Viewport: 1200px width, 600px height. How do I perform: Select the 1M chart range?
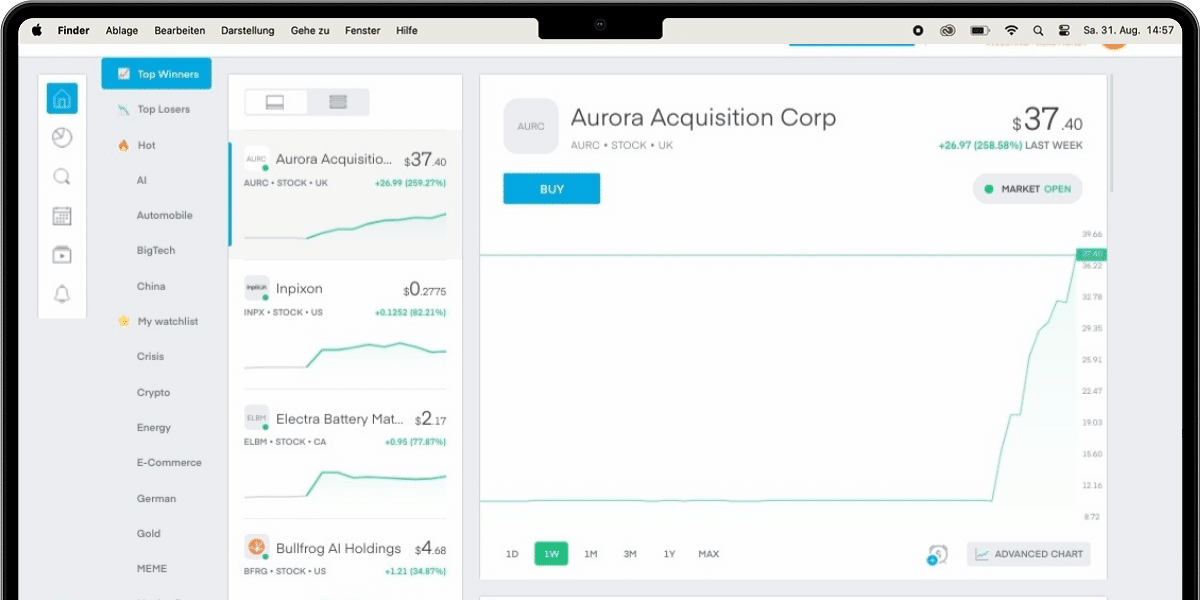tap(590, 554)
